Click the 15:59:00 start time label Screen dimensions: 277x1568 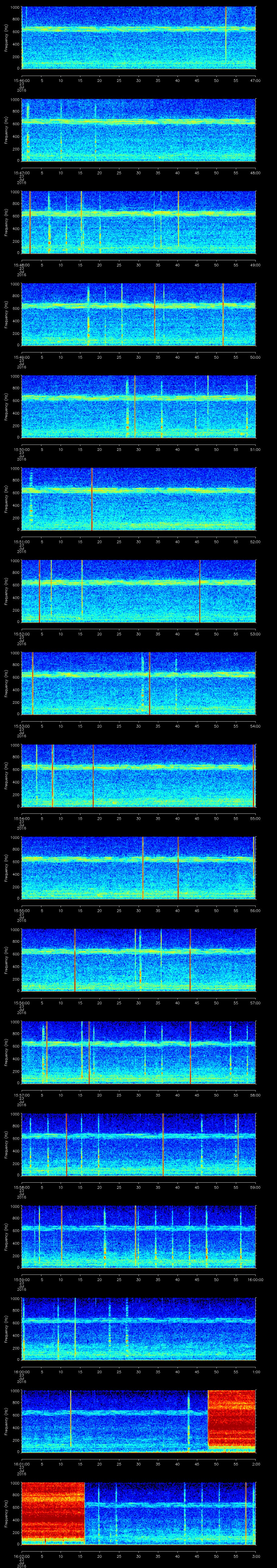pos(22,1279)
